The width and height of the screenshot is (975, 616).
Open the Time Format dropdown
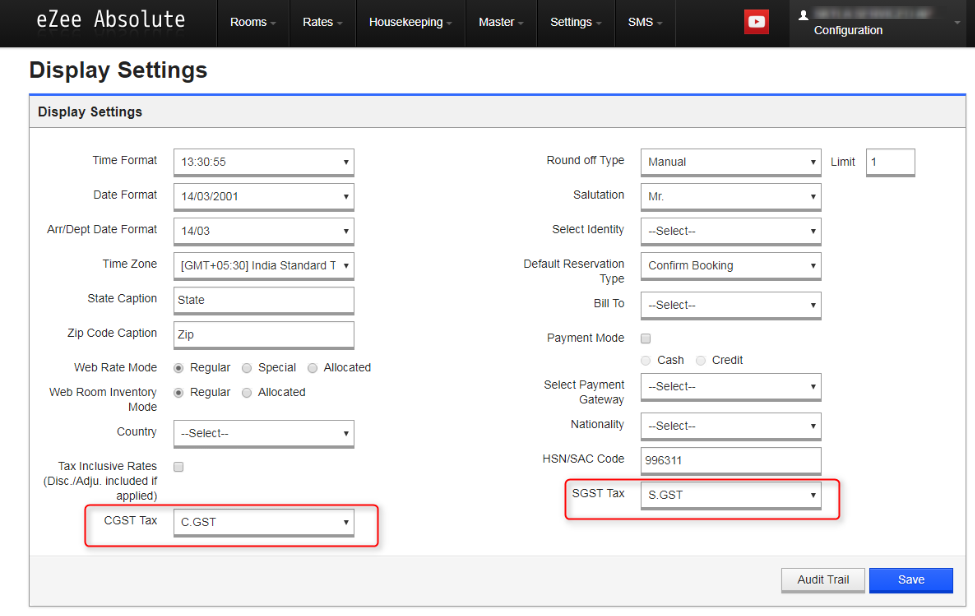tap(264, 162)
